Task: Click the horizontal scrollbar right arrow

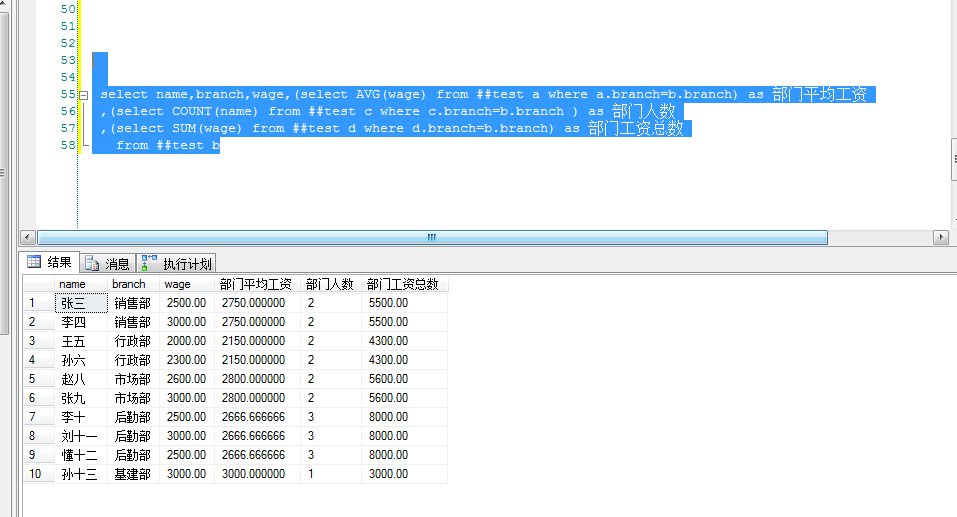Action: coord(941,237)
